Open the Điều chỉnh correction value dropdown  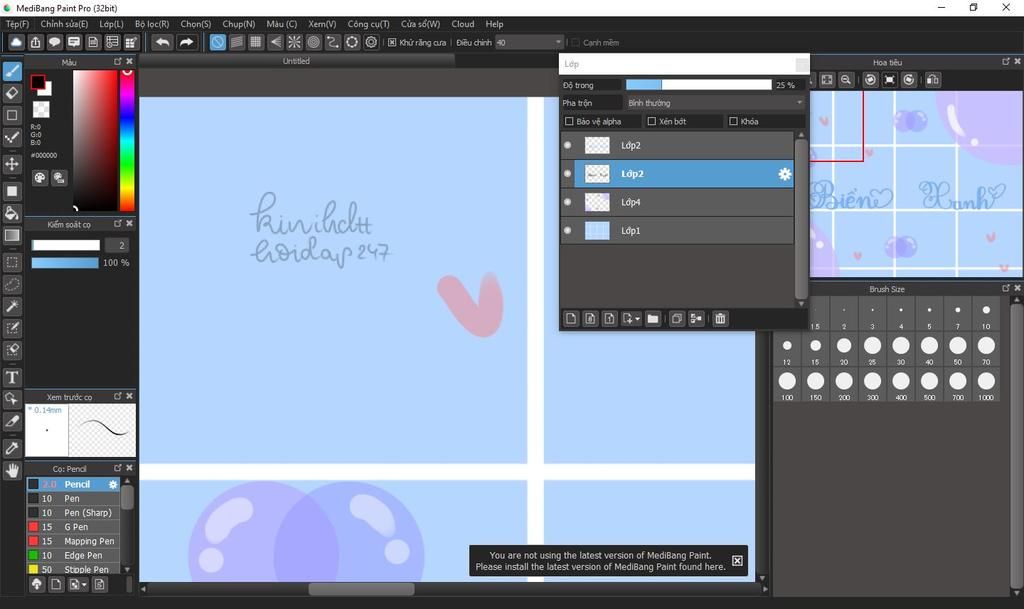tap(528, 42)
